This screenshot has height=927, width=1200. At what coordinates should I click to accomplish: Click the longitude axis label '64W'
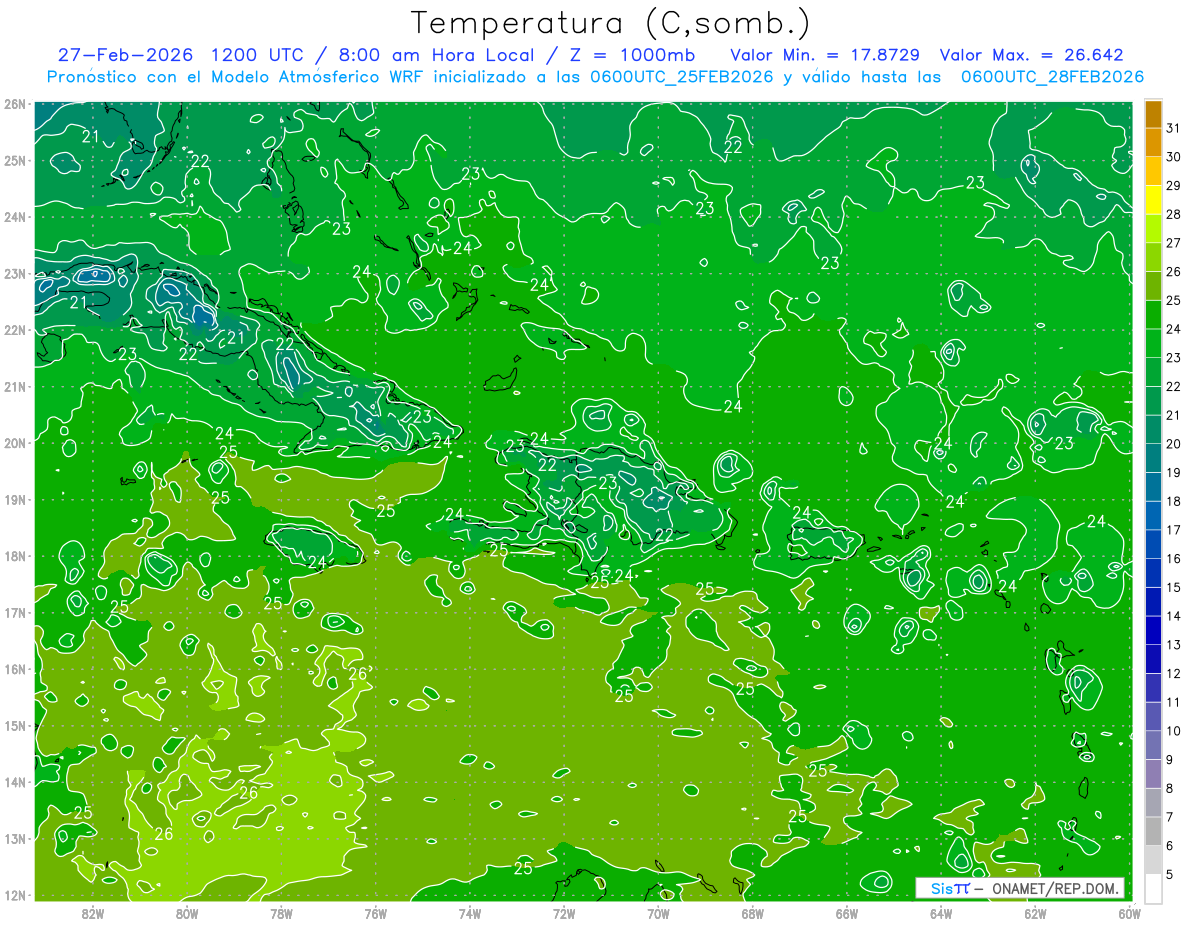click(x=941, y=913)
